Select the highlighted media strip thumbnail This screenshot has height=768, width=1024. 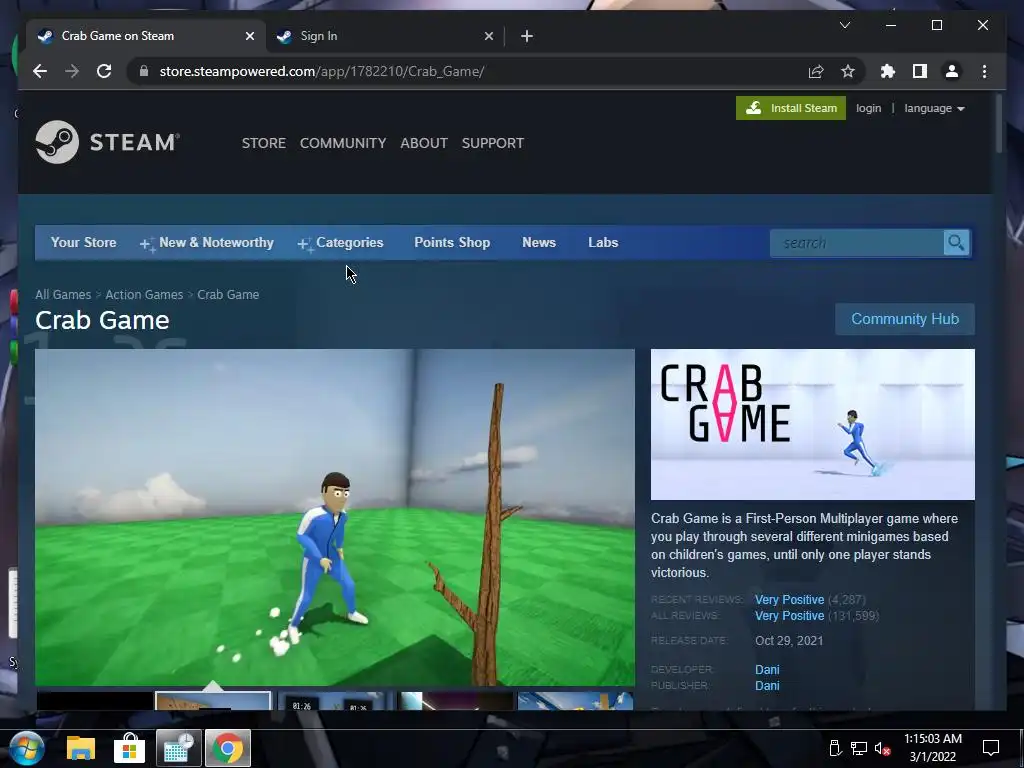point(213,701)
